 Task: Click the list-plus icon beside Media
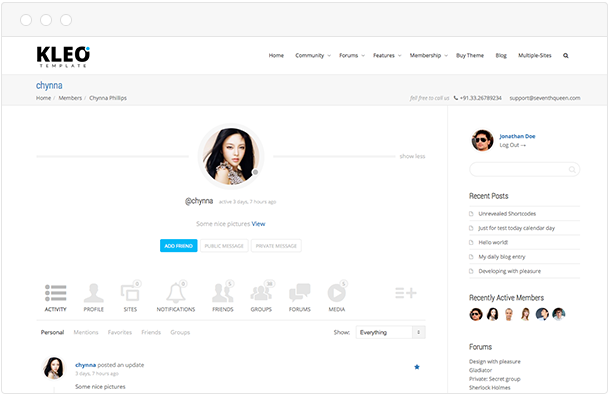[406, 293]
